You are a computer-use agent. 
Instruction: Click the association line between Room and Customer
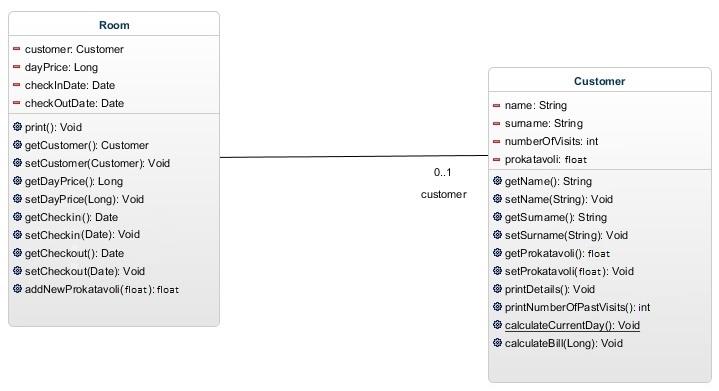354,156
